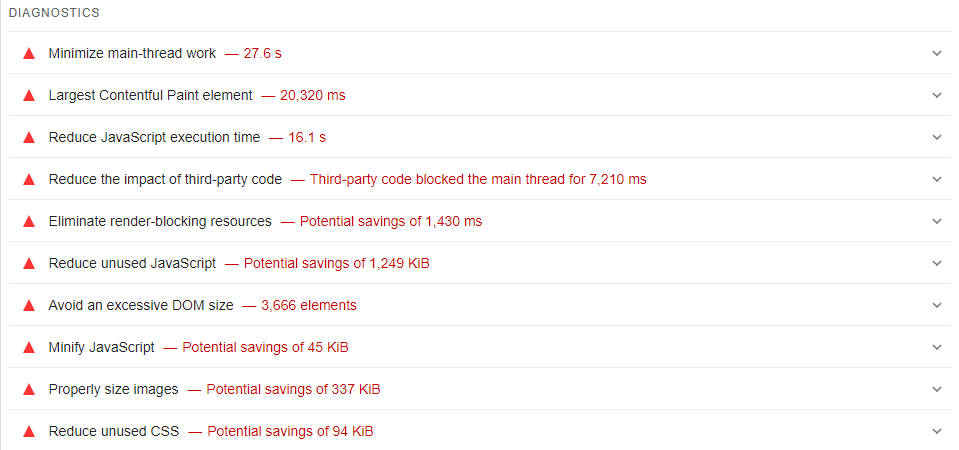
Task: Click the red warning triangle beside Minimize main-thread work
Action: point(29,53)
